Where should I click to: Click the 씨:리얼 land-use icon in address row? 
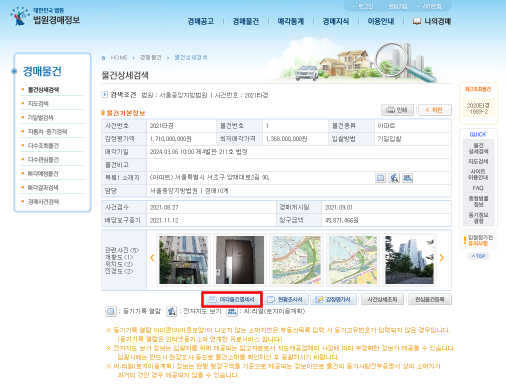407,178
